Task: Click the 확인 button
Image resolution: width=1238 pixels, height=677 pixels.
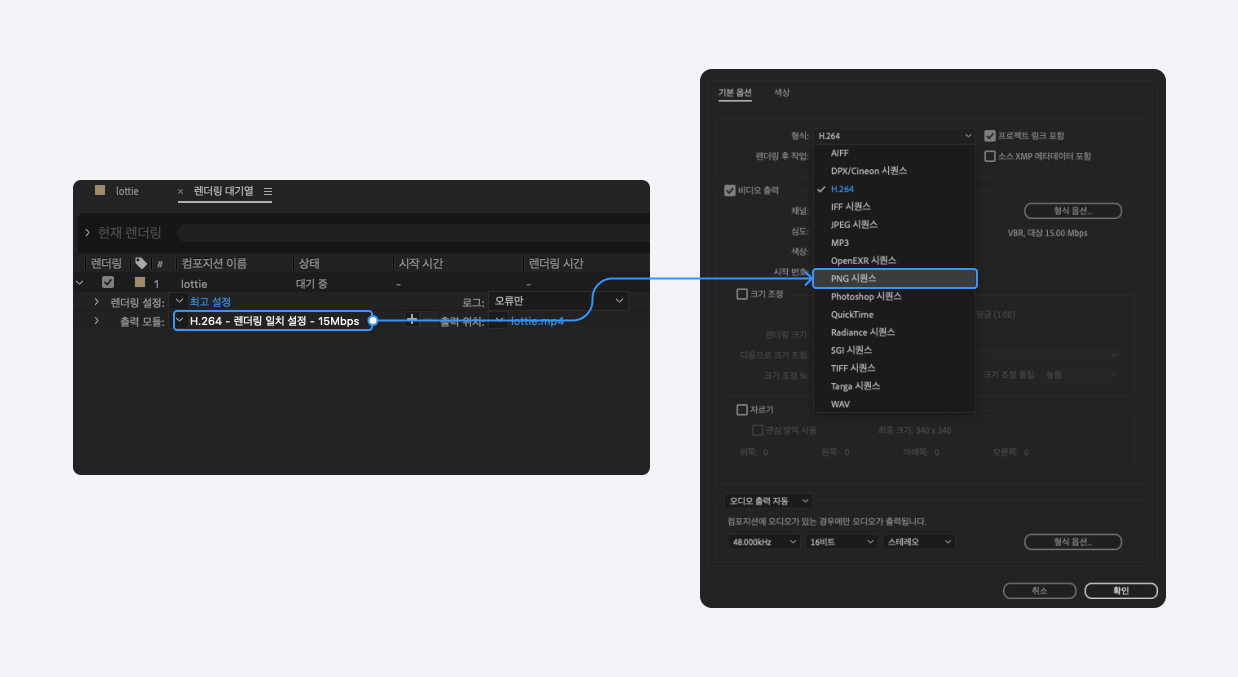Action: pyautogui.click(x=1121, y=591)
